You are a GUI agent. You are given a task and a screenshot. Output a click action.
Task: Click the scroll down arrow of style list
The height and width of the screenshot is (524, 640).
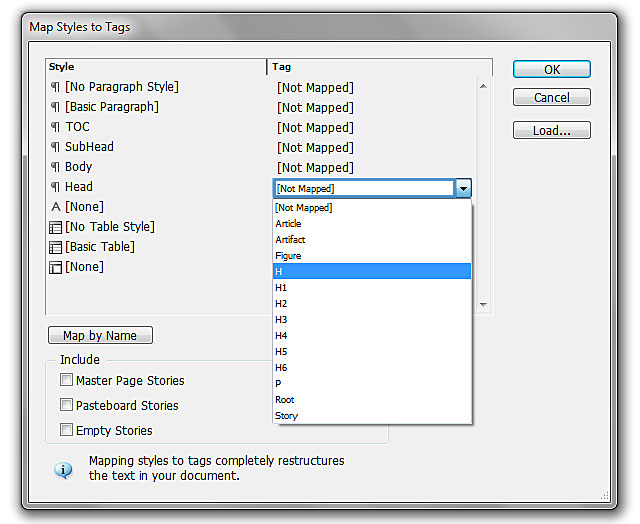tap(483, 304)
